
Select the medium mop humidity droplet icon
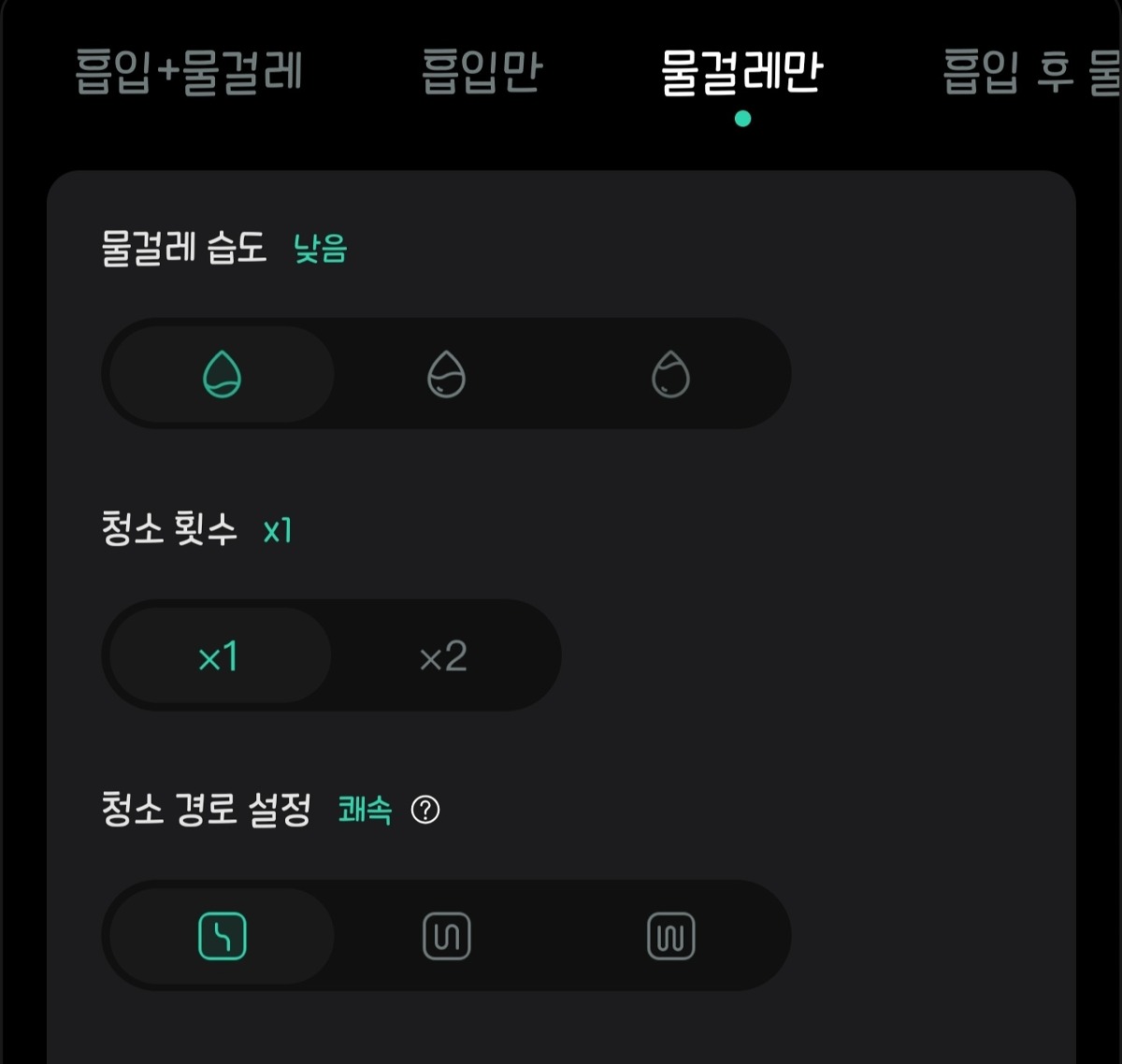tap(446, 375)
